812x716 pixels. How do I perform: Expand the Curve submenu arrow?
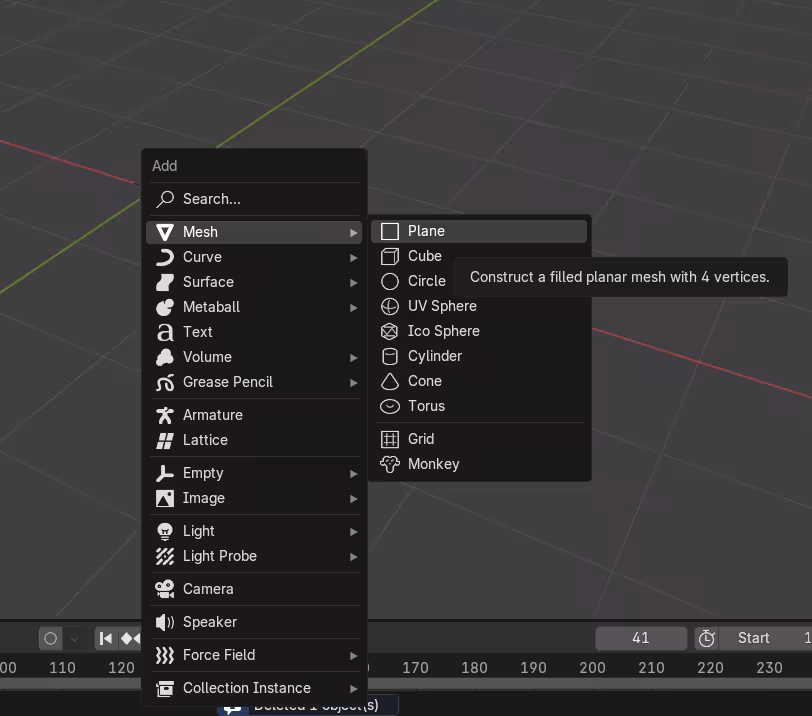tap(353, 258)
